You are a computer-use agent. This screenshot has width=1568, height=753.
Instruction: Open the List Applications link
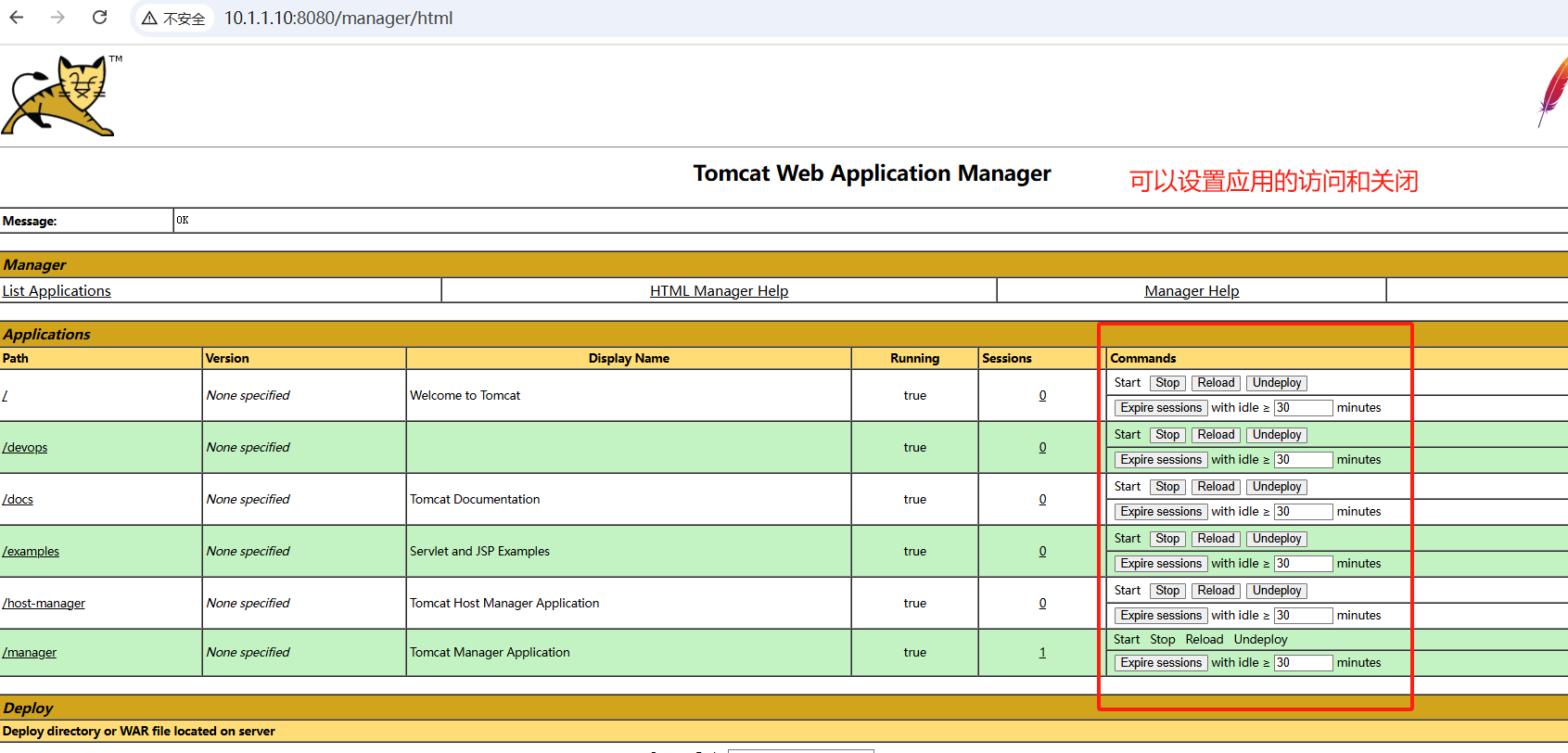tap(57, 291)
